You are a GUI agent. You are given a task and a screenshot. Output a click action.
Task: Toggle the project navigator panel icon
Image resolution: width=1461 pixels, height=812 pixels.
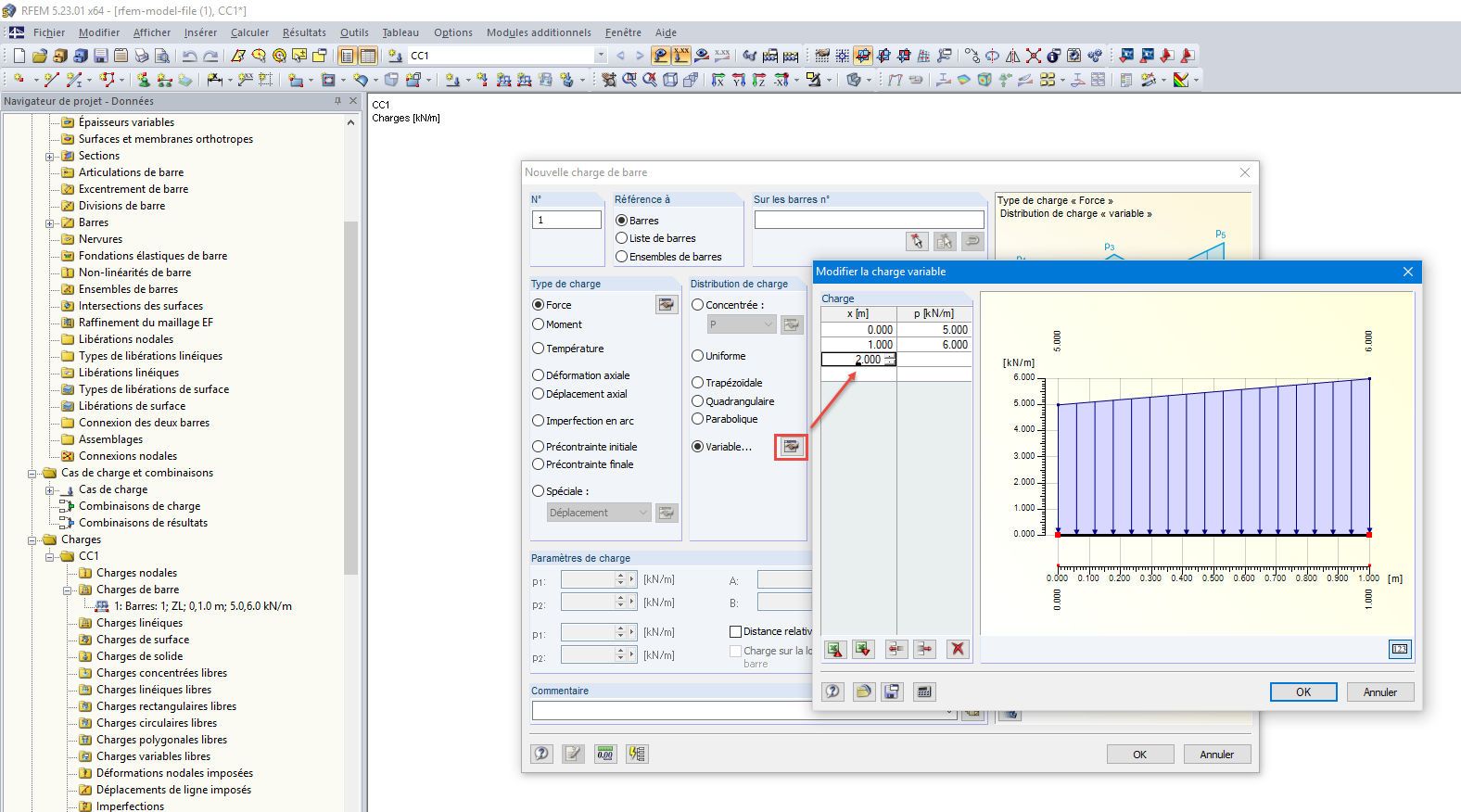pyautogui.click(x=347, y=56)
